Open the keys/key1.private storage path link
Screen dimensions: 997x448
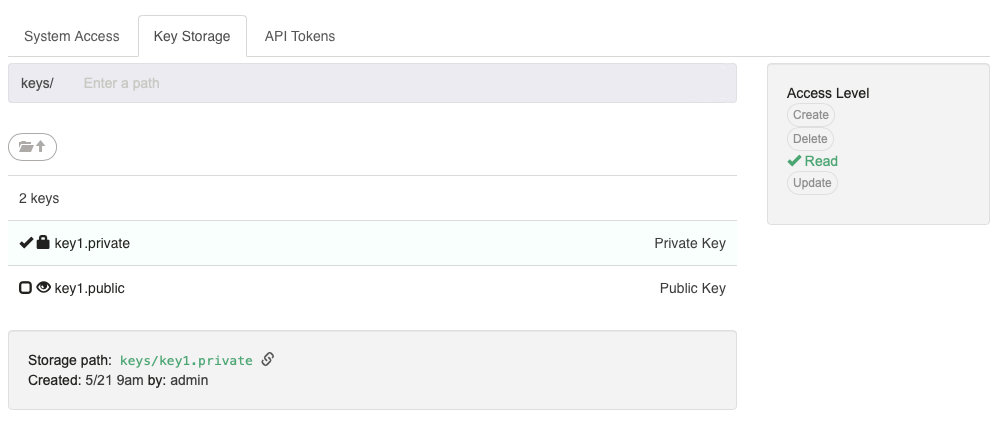click(x=186, y=361)
